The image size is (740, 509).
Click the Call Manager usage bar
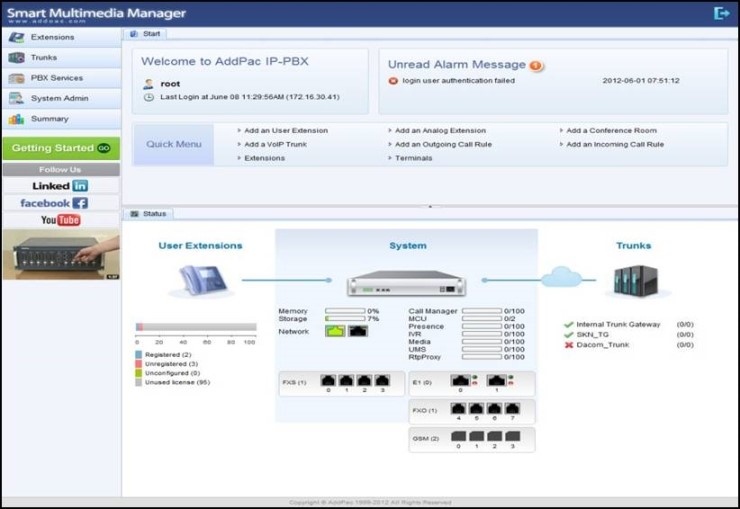pyautogui.click(x=482, y=311)
